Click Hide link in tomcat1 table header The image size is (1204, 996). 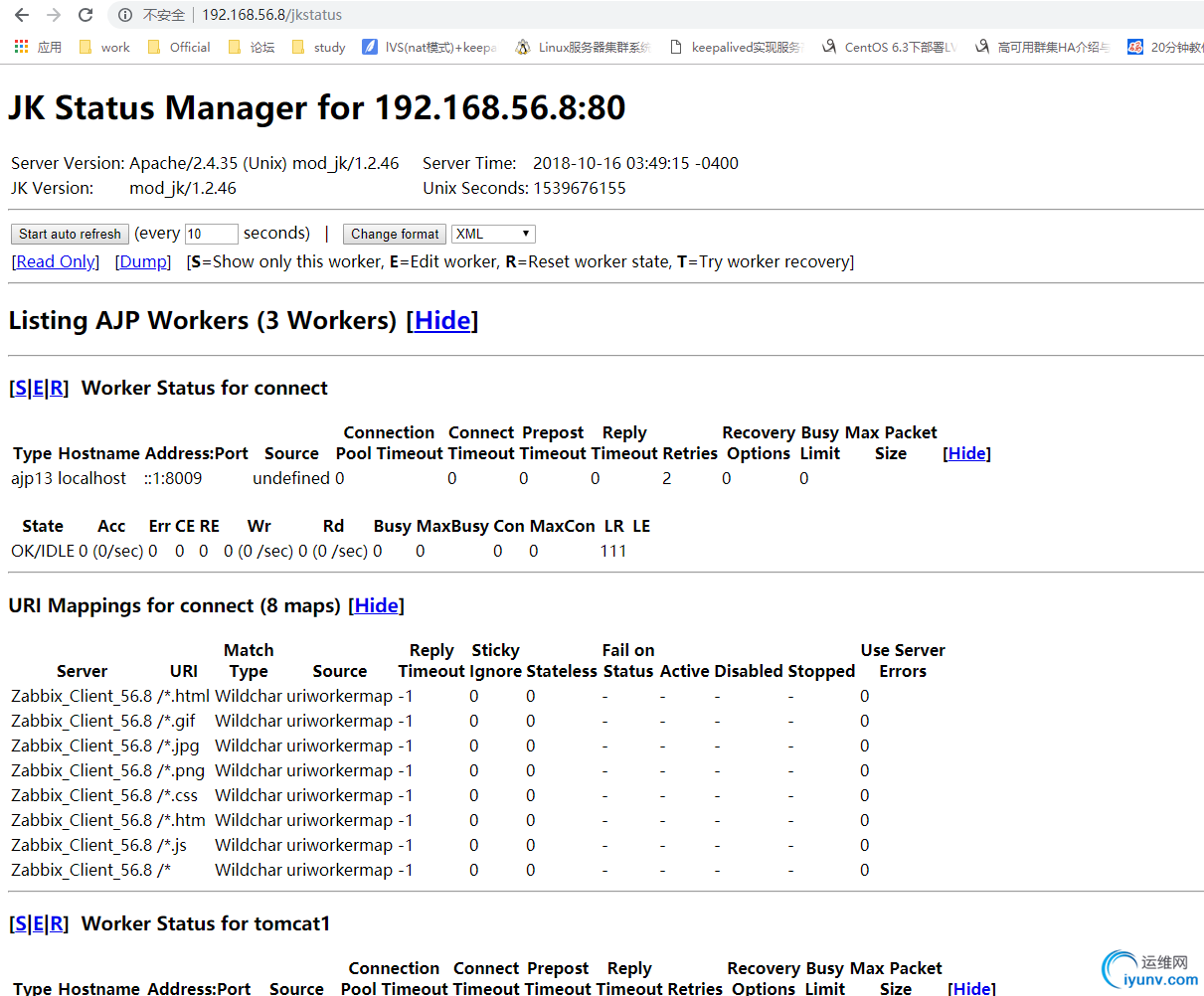pos(971,988)
